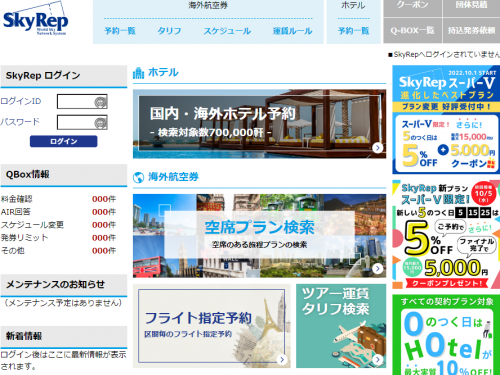Open the フライト指定予約 banner
500x375 pixels.
(x=212, y=326)
